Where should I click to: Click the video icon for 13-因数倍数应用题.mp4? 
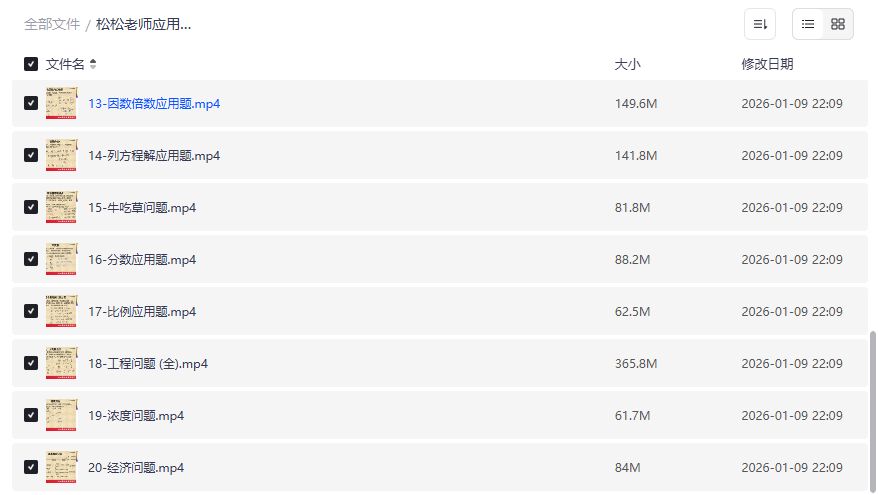(x=61, y=103)
